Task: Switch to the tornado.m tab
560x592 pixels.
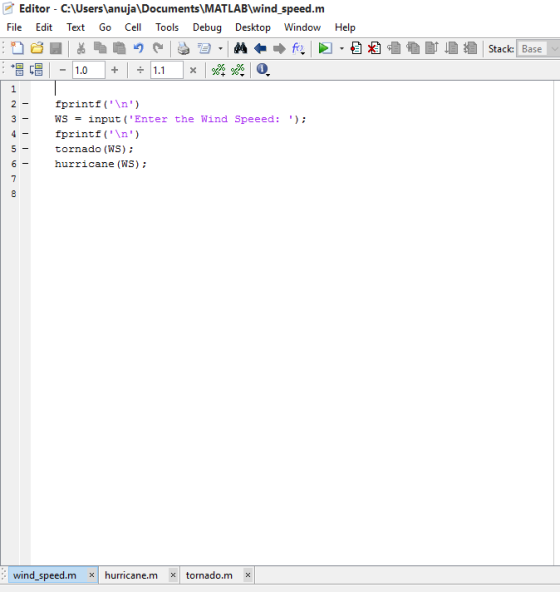Action: (209, 575)
